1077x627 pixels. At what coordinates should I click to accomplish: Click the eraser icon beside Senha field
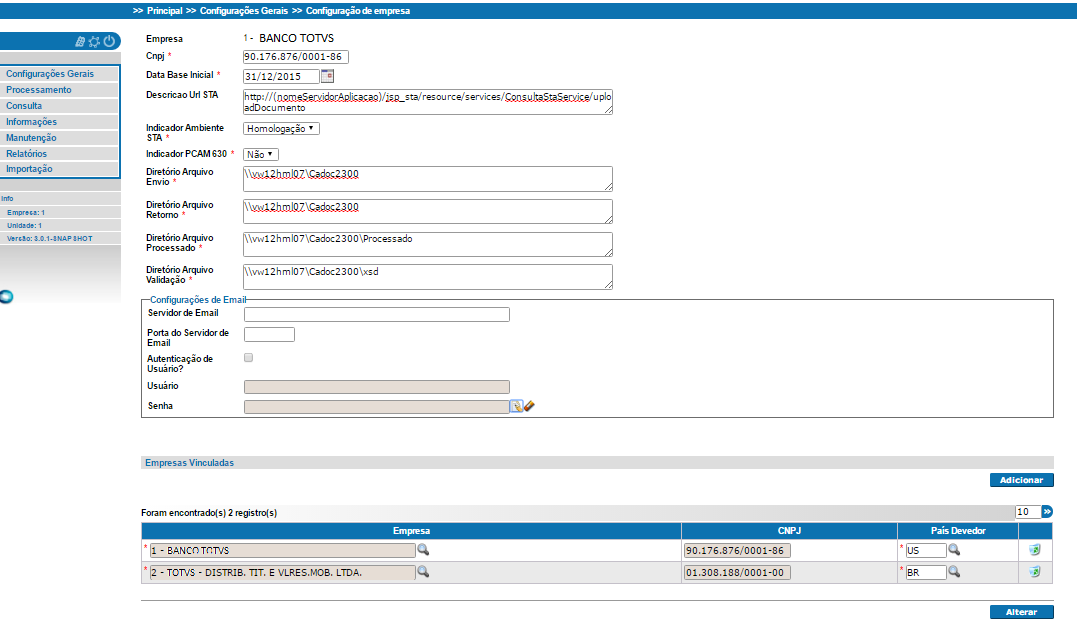coord(529,407)
